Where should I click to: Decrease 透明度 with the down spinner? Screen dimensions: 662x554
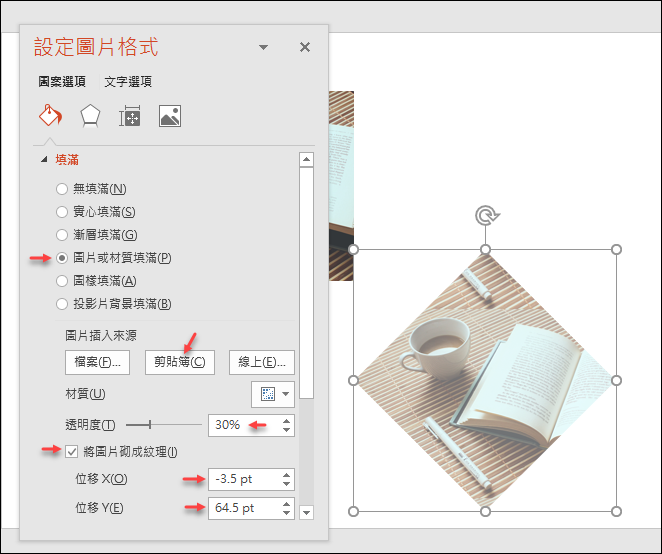click(x=287, y=430)
